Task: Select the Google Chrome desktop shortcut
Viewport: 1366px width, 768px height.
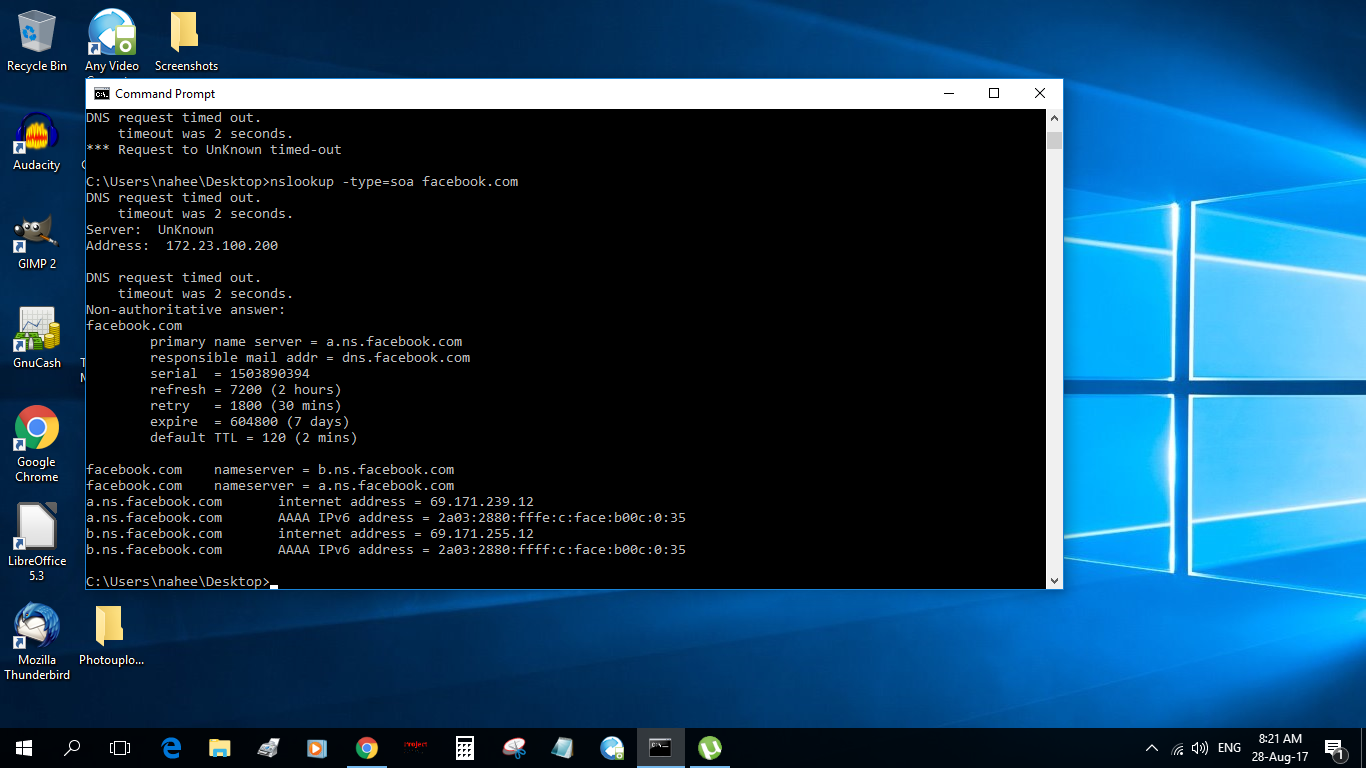Action: [37, 445]
